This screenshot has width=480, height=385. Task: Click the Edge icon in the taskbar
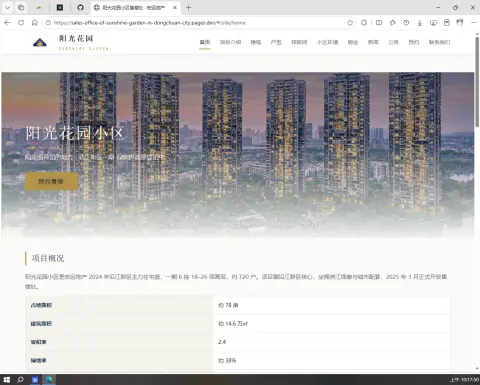tap(49, 379)
